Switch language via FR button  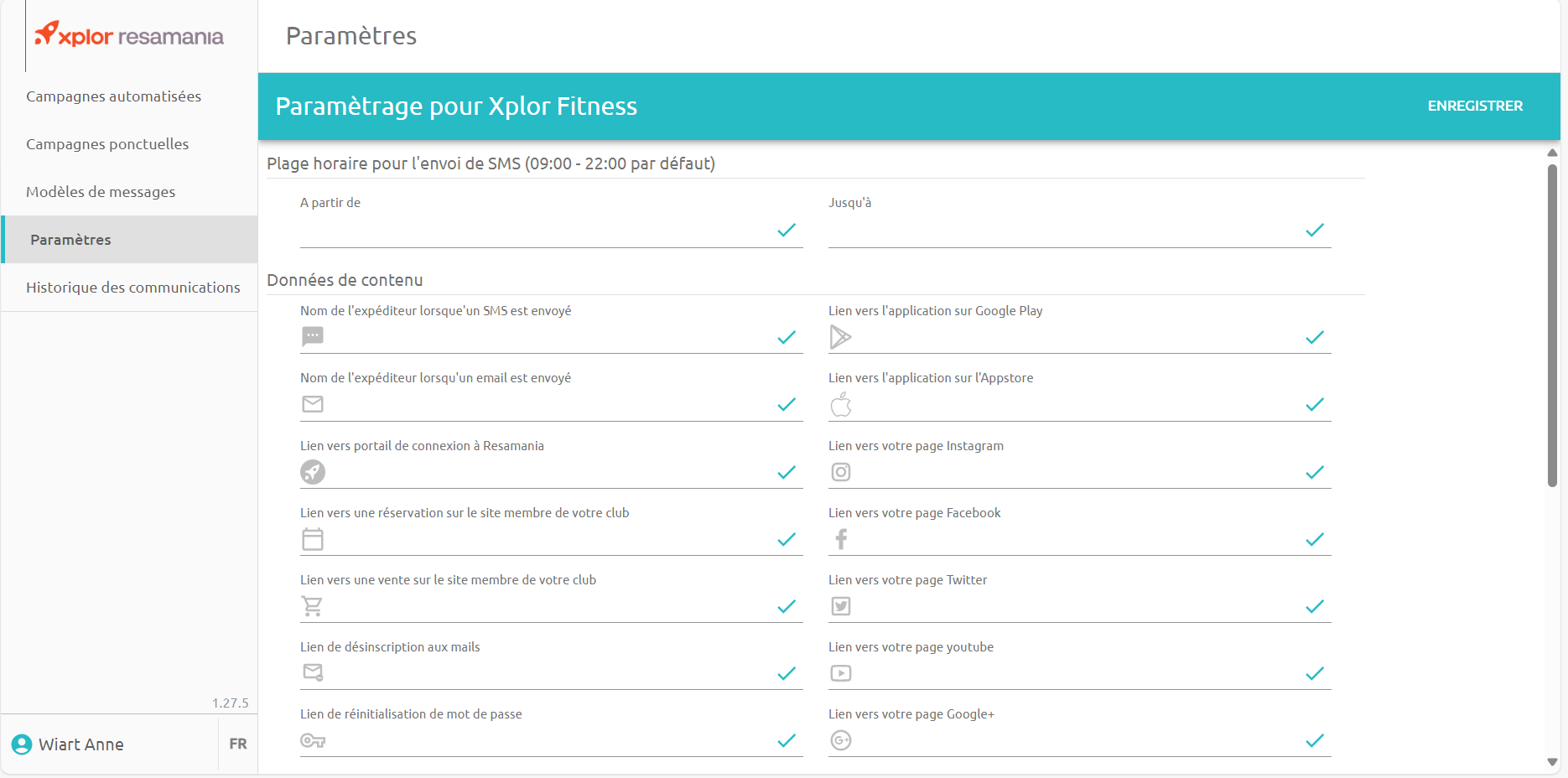[238, 744]
